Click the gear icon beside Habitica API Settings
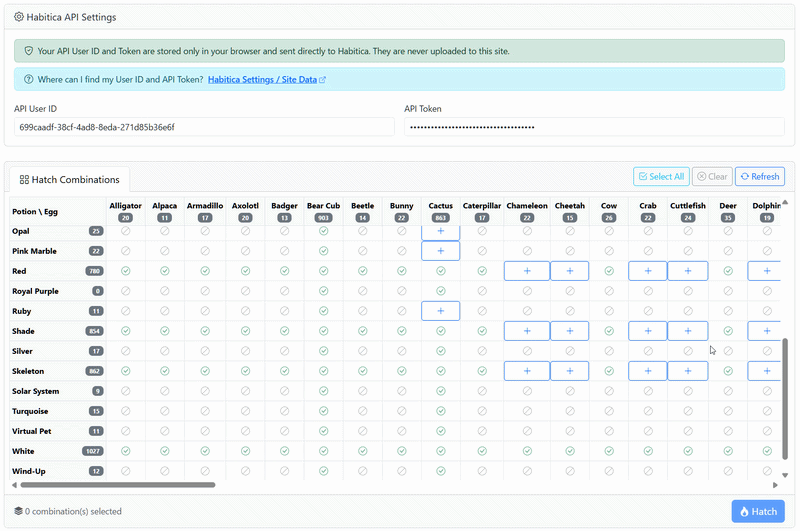The width and height of the screenshot is (800, 531). (x=19, y=17)
